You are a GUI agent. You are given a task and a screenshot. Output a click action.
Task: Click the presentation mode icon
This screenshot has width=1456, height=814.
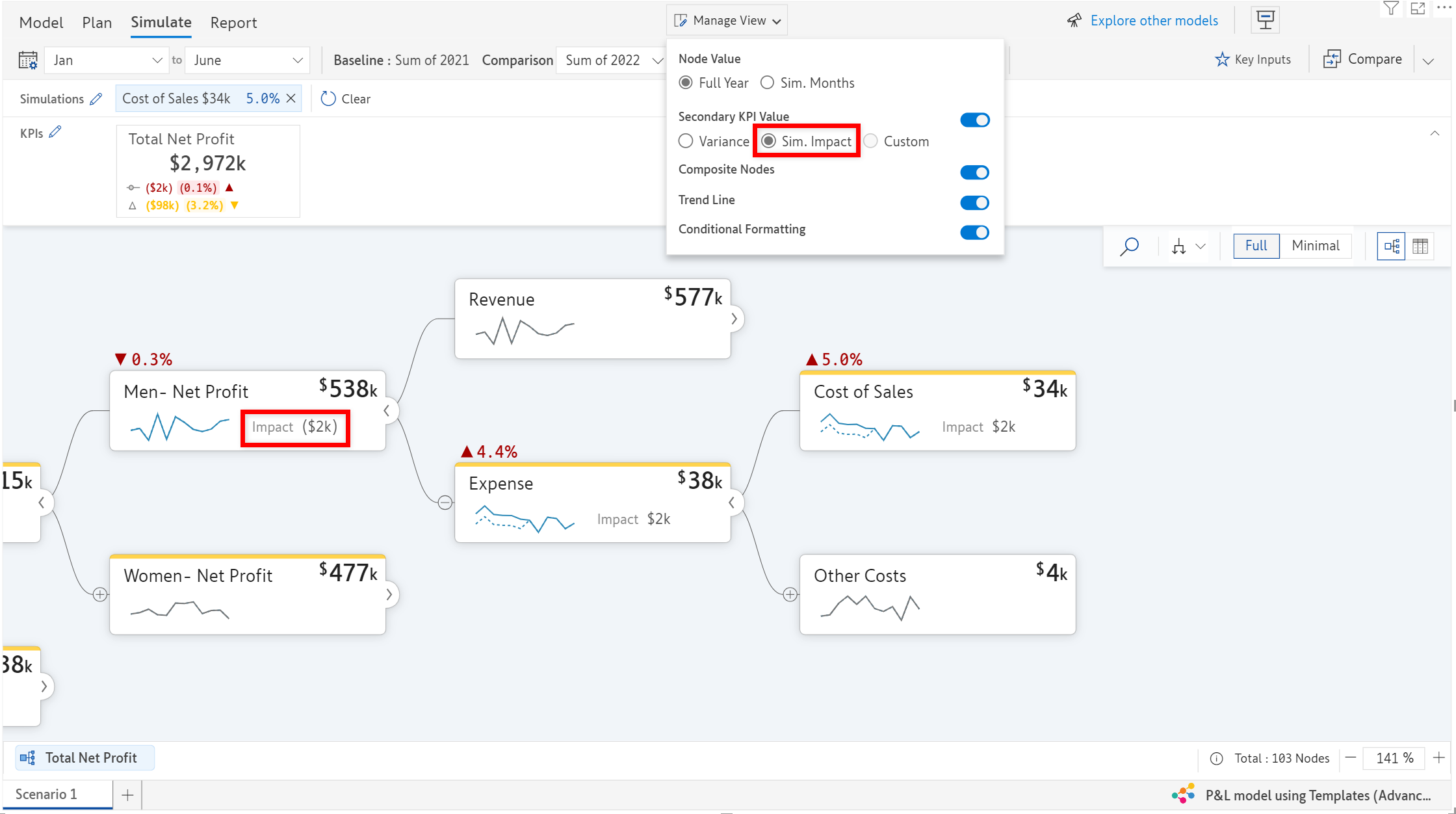pos(1265,20)
